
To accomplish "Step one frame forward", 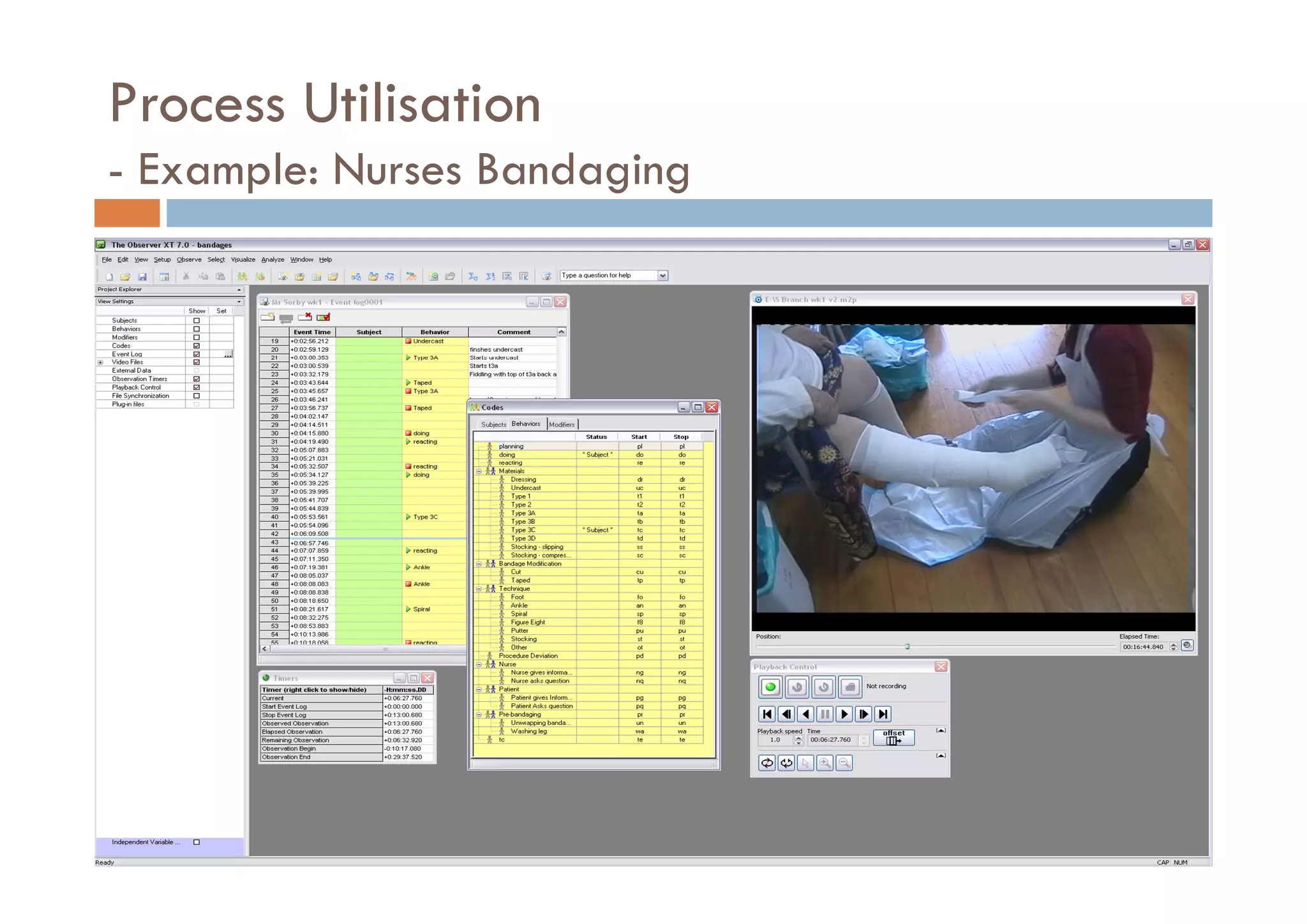I will click(863, 714).
